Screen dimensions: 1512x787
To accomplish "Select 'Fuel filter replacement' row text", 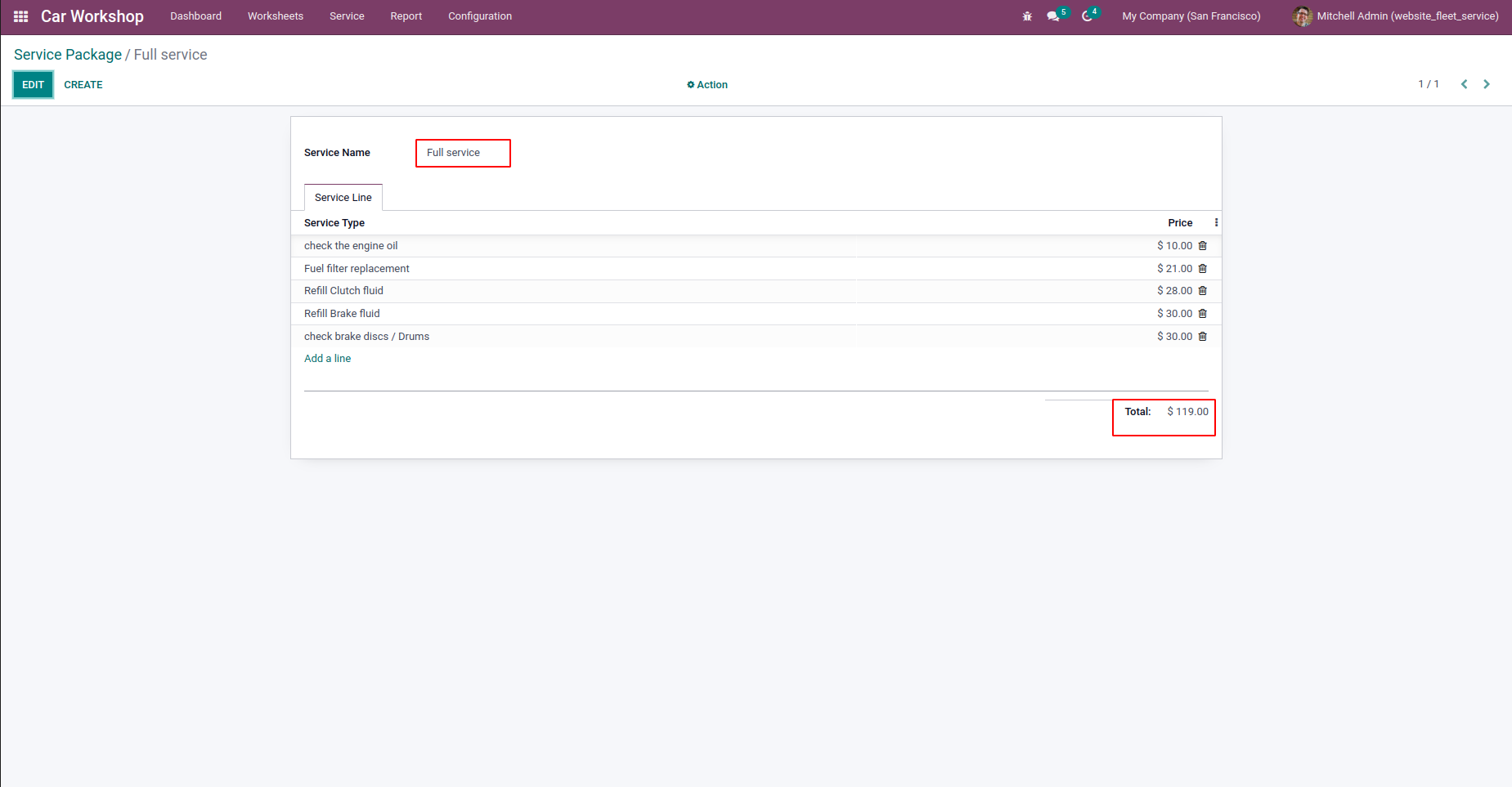I will (x=357, y=269).
